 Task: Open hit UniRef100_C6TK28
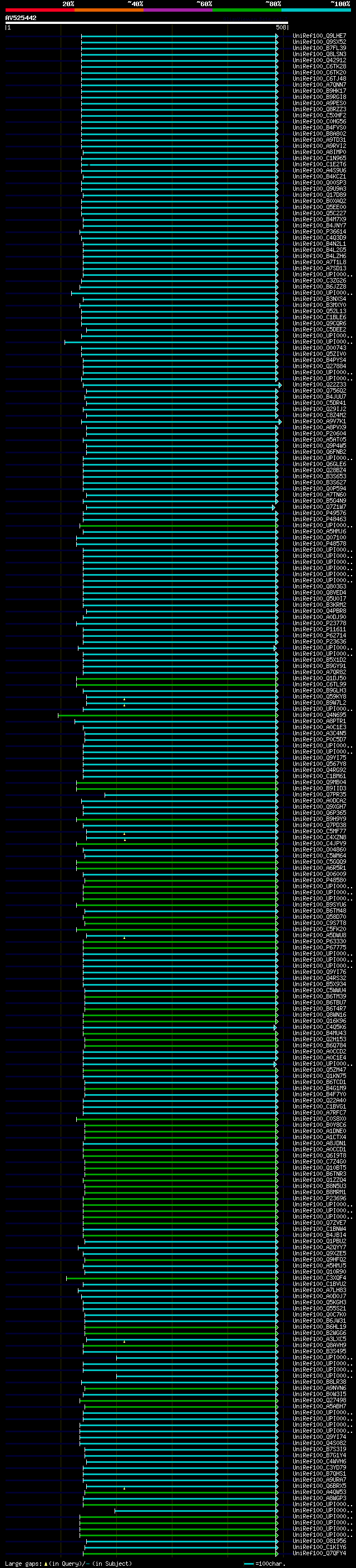tap(319, 66)
